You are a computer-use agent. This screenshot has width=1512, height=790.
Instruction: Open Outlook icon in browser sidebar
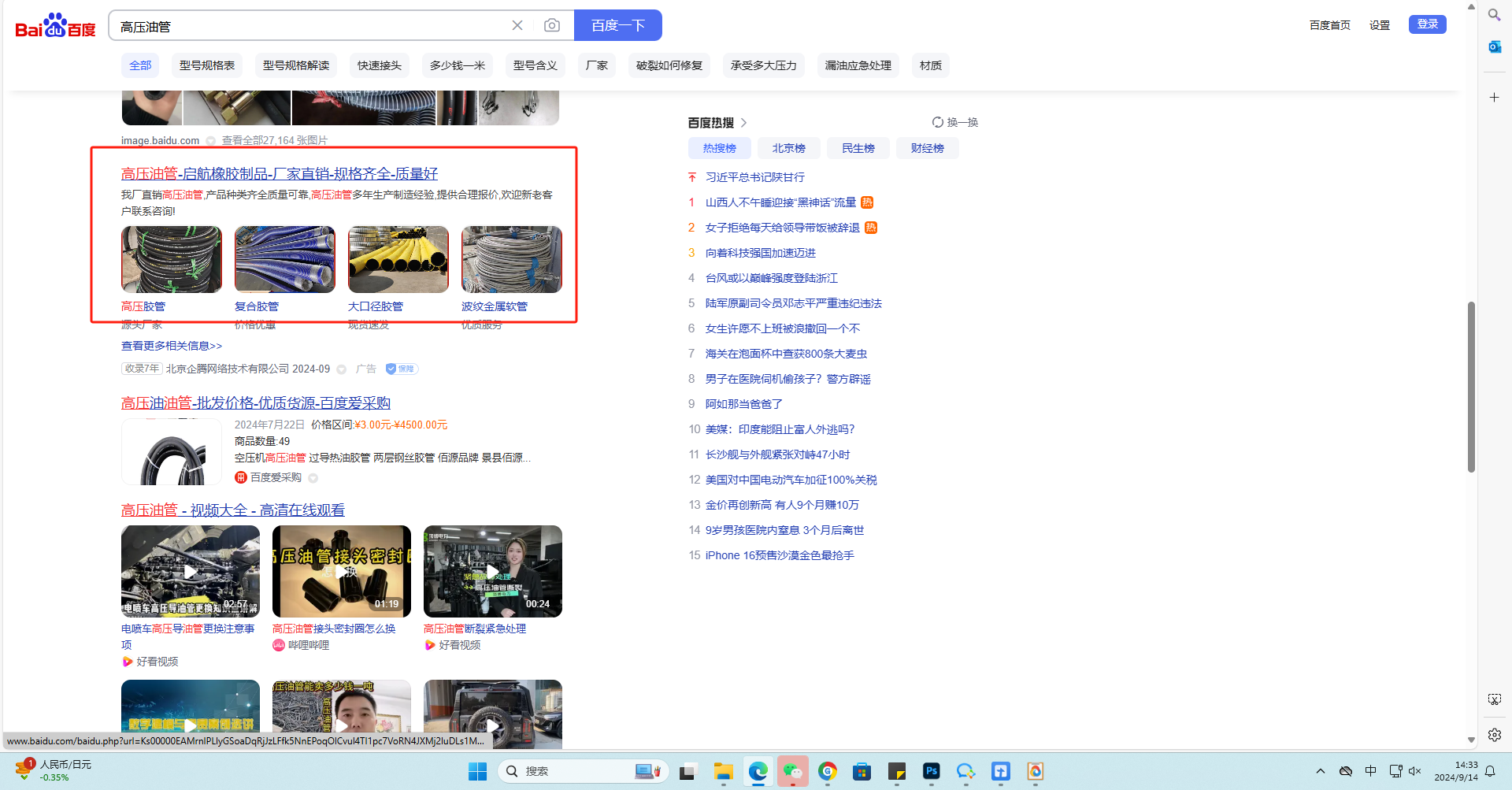tap(1494, 47)
